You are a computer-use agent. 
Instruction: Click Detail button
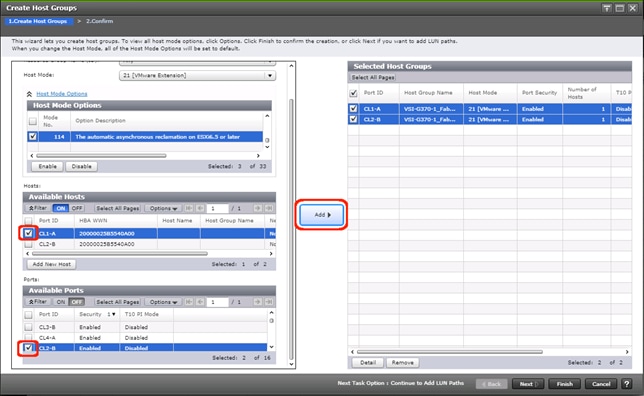(368, 363)
